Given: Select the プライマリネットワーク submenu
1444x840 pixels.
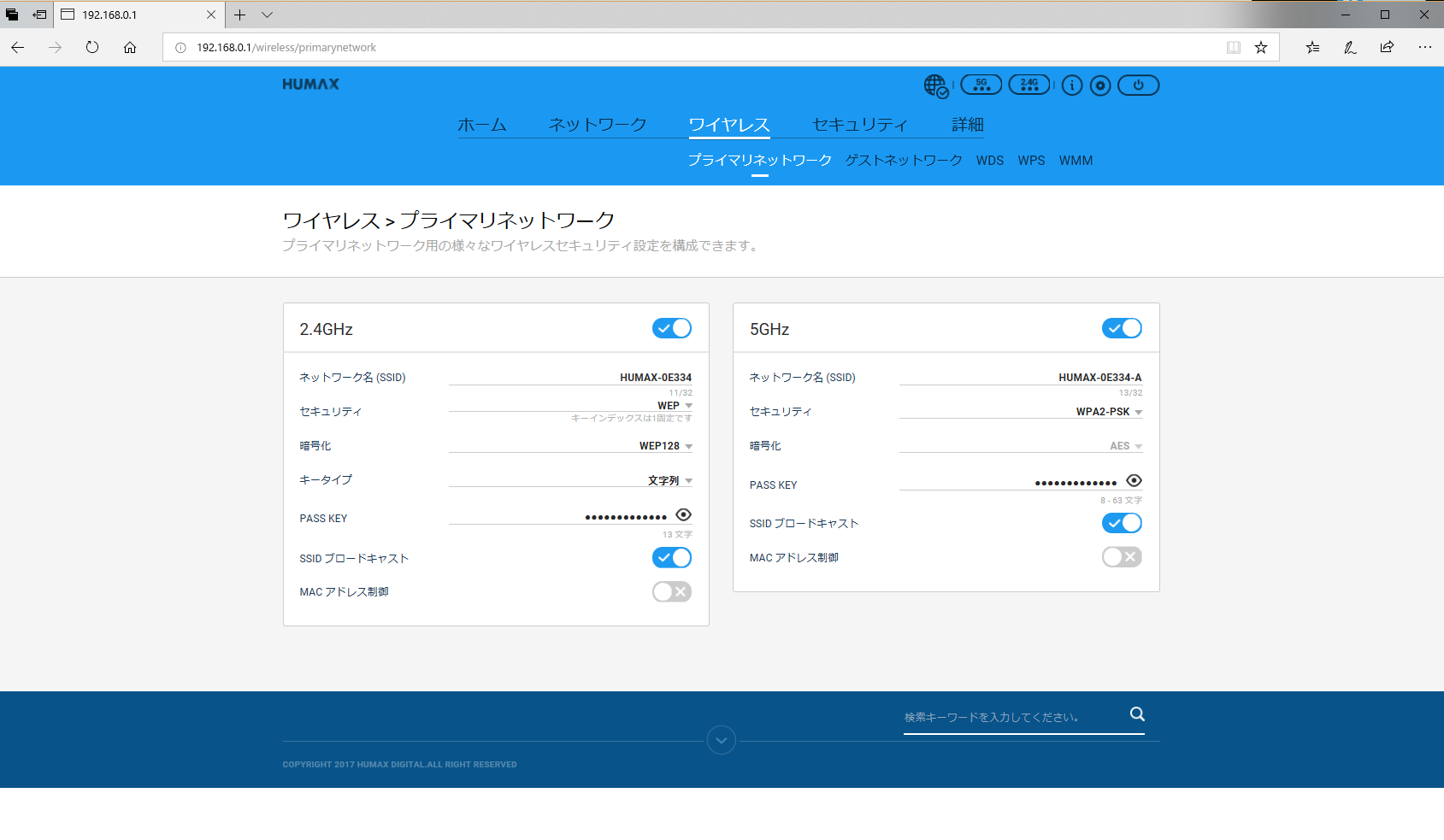Looking at the screenshot, I should point(760,161).
